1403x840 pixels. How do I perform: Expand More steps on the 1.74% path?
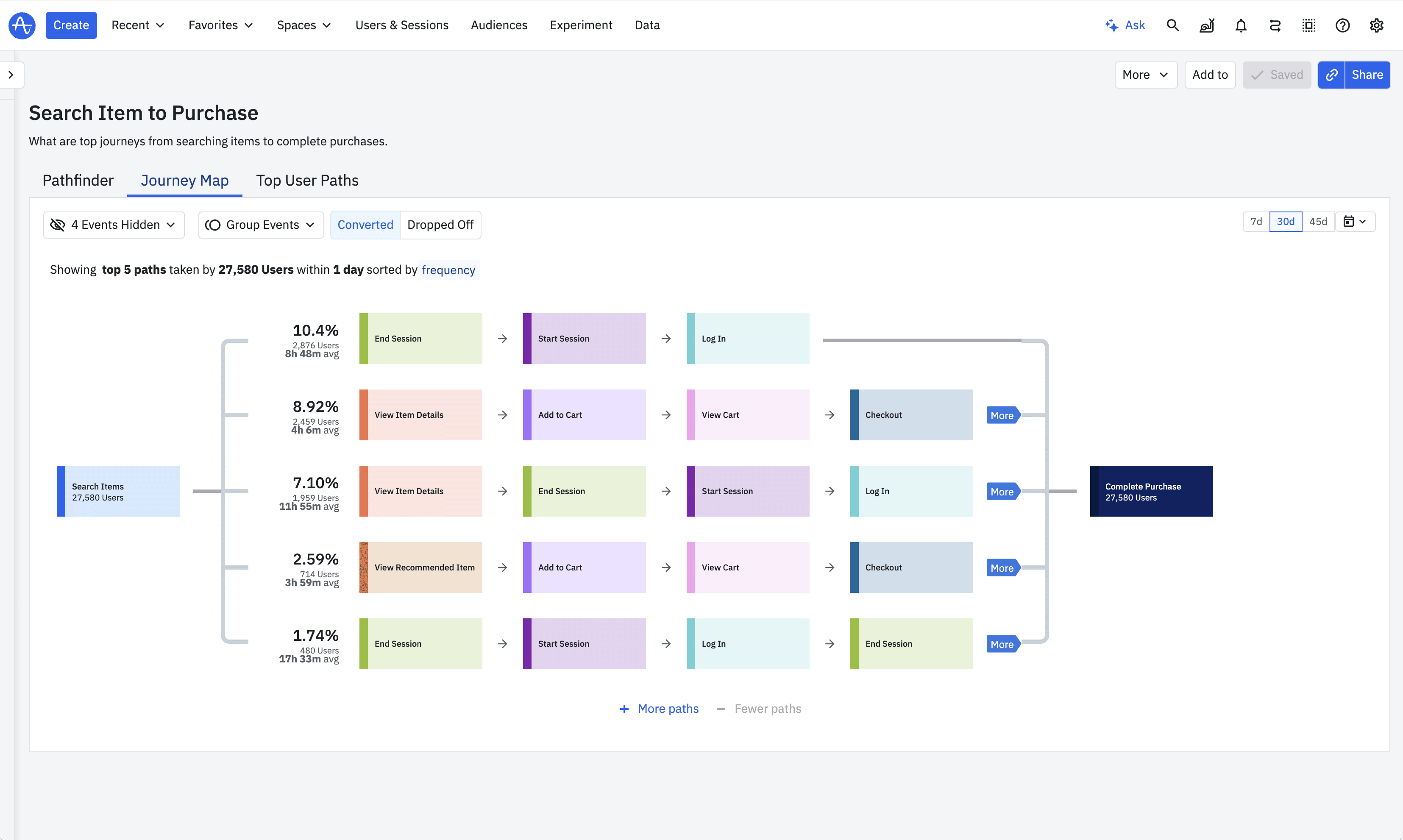pyautogui.click(x=1003, y=644)
